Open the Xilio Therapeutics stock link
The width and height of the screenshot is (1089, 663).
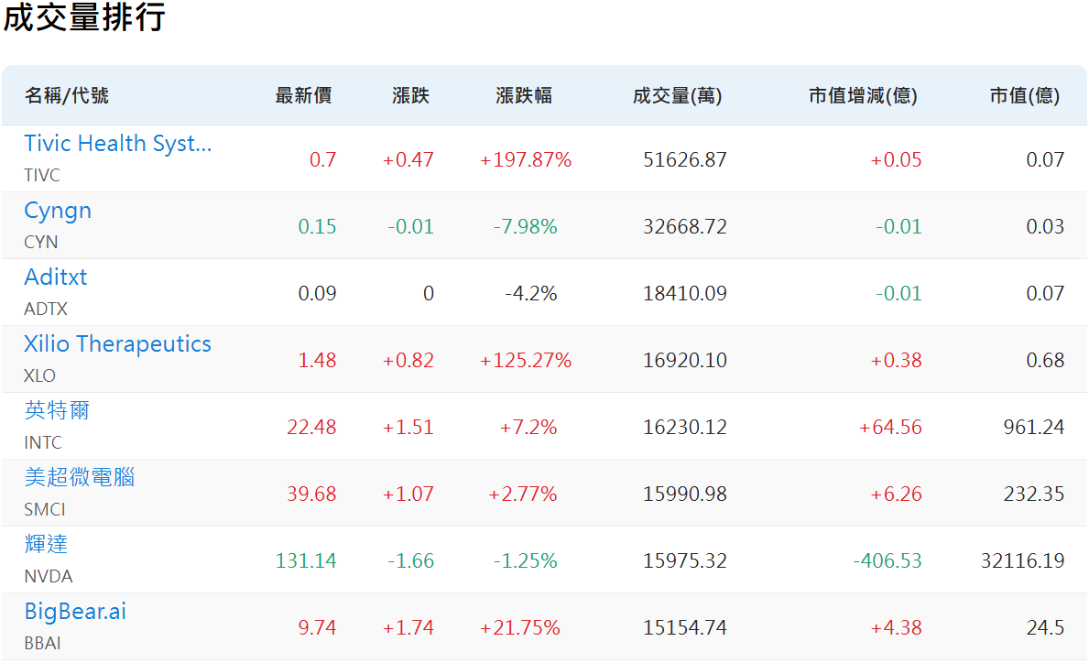[117, 344]
